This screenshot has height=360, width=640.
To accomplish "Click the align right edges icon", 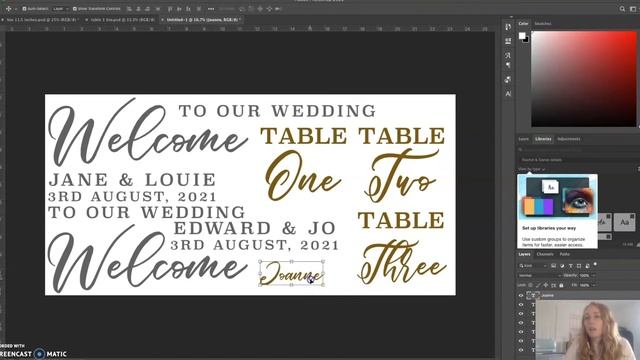I will click(147, 9).
